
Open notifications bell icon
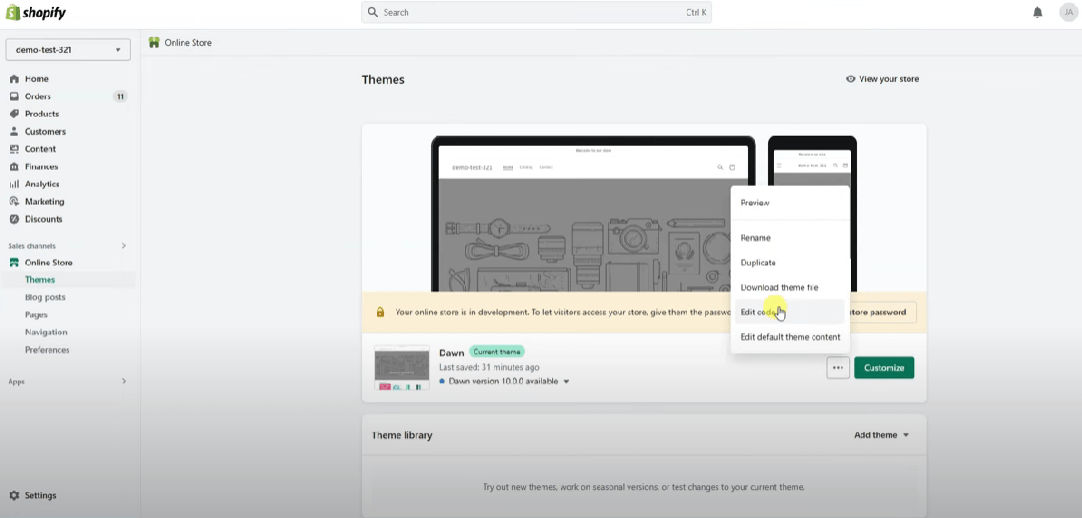pyautogui.click(x=1037, y=12)
